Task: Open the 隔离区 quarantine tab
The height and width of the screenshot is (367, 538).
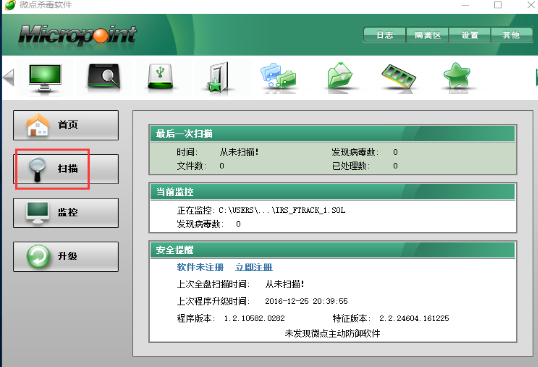Action: (x=427, y=35)
